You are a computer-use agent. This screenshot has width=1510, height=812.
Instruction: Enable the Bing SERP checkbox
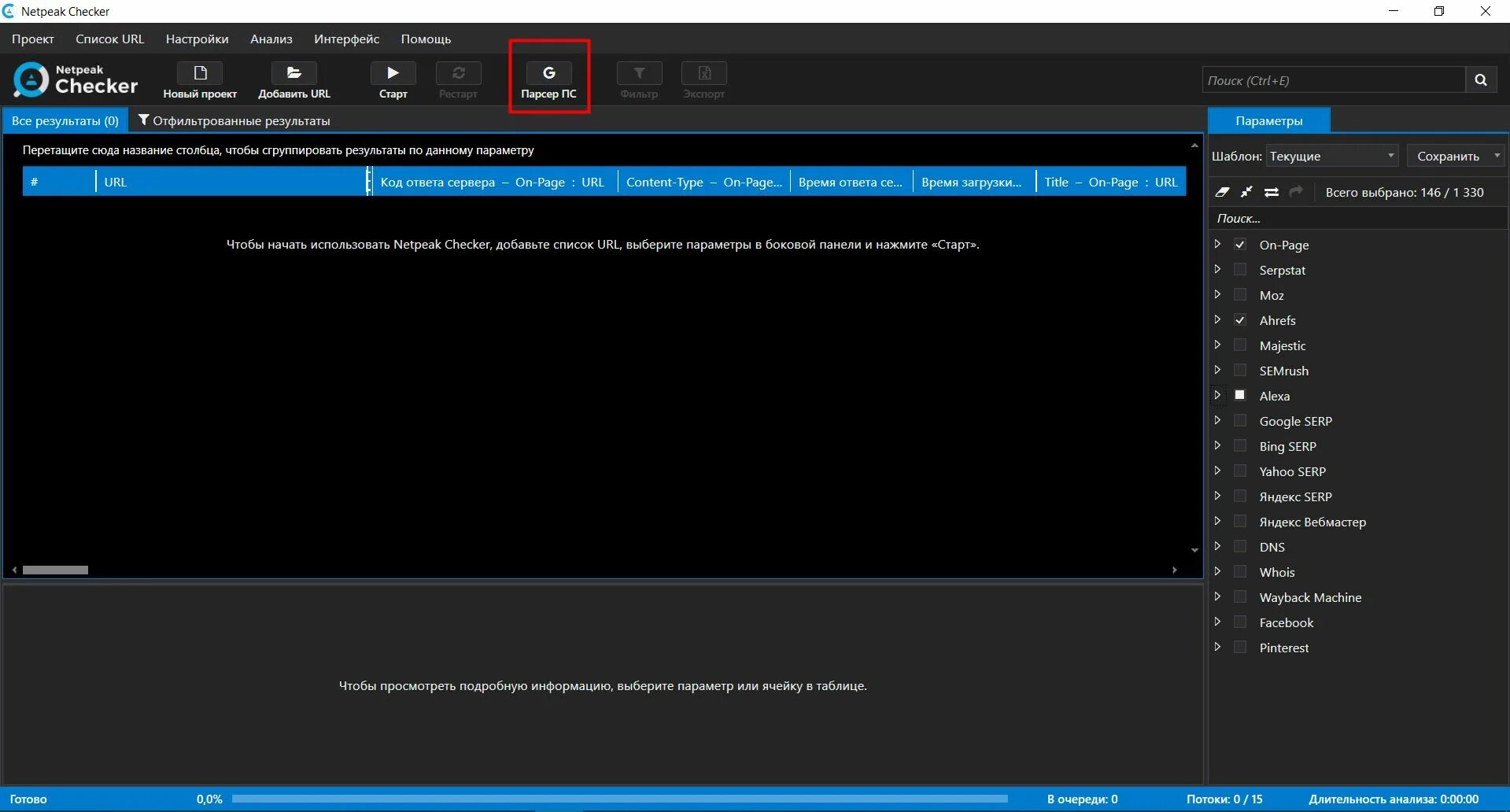[x=1240, y=446]
